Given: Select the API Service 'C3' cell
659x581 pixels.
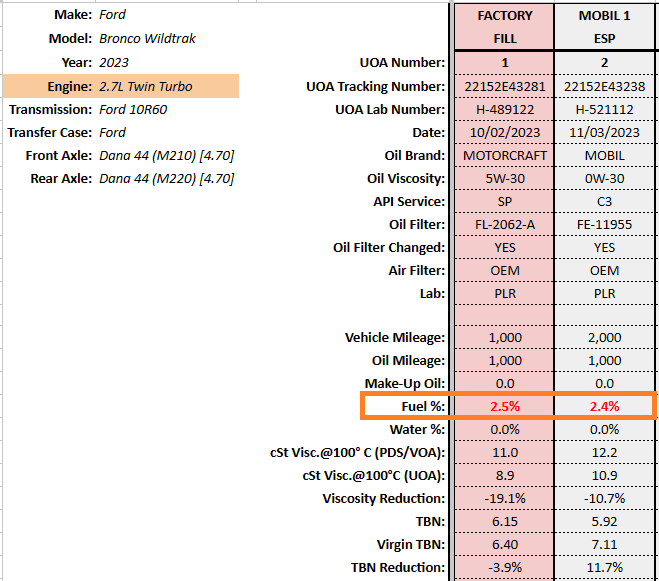Looking at the screenshot, I should pos(604,202).
